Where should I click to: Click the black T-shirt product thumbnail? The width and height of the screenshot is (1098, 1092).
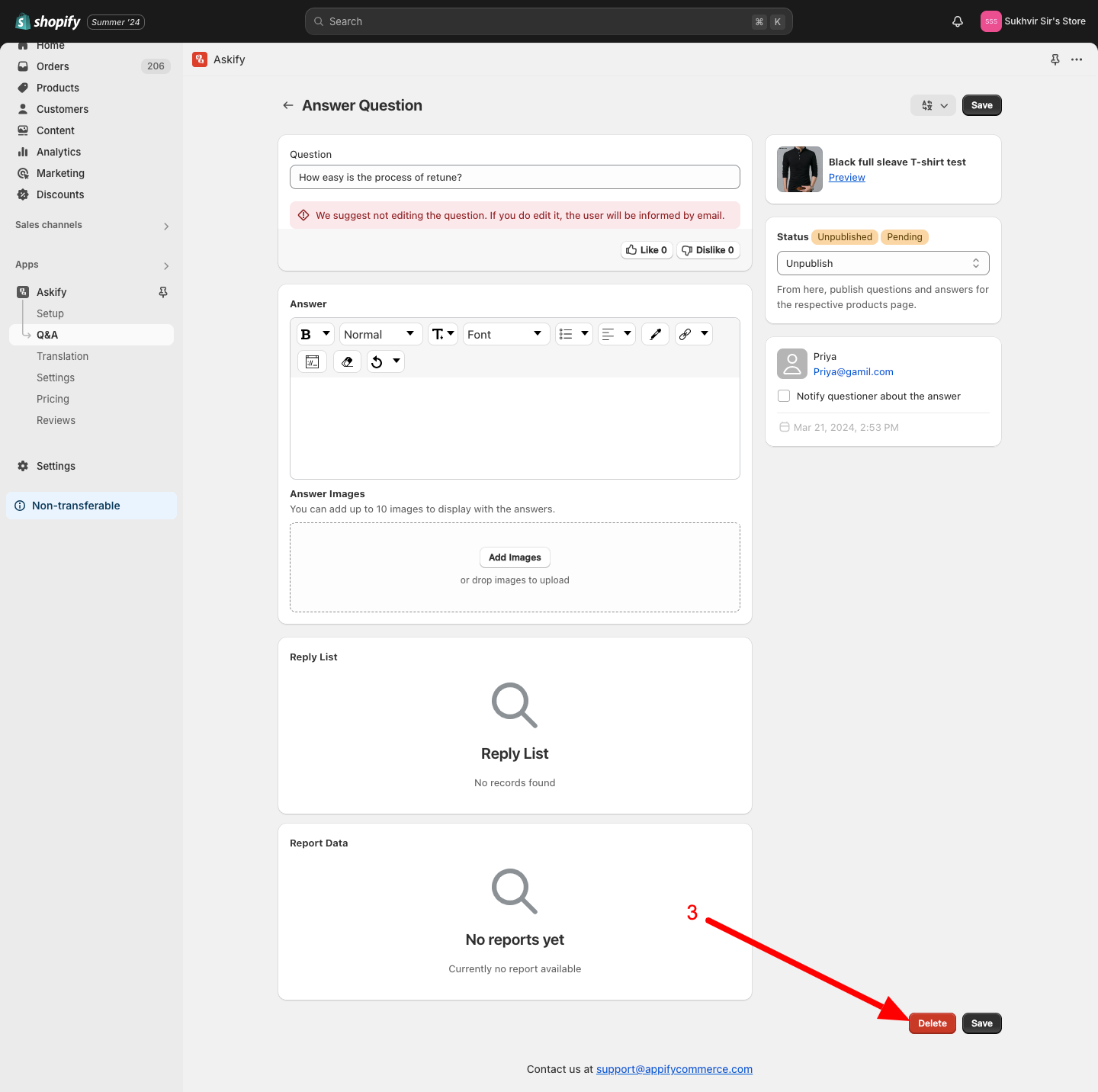[x=800, y=169]
